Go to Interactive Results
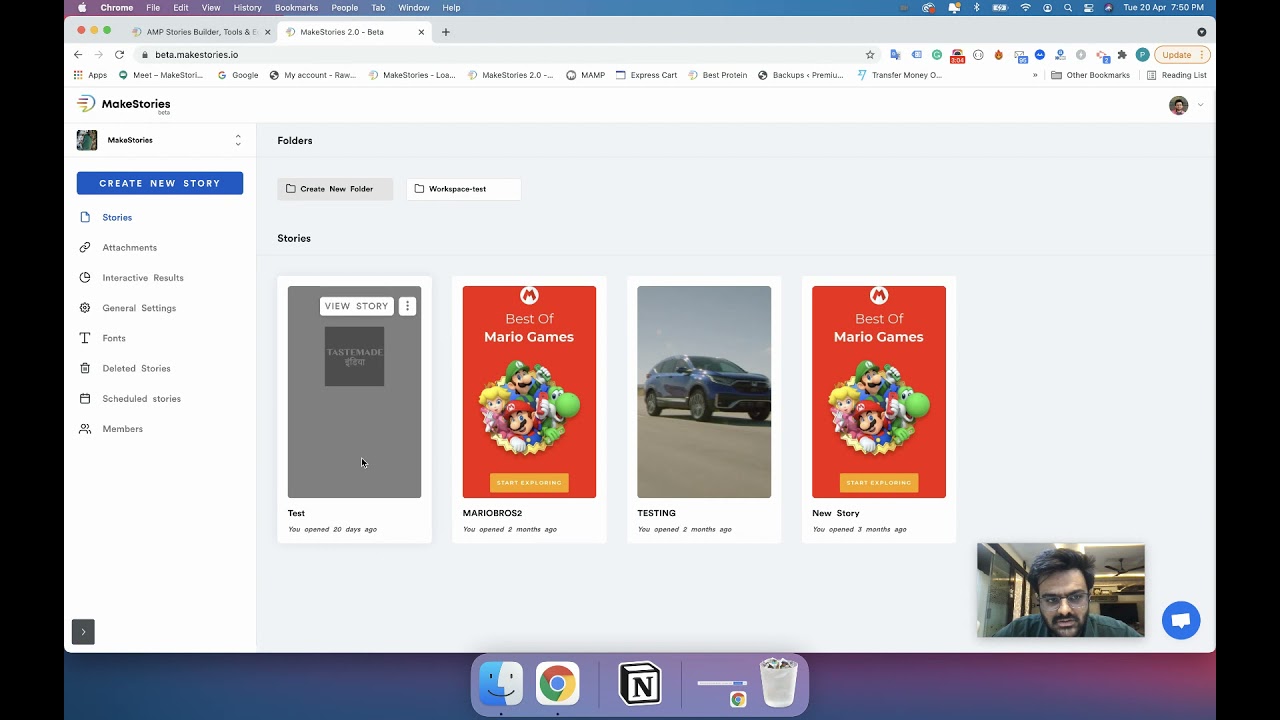This screenshot has width=1280, height=720. 143,278
